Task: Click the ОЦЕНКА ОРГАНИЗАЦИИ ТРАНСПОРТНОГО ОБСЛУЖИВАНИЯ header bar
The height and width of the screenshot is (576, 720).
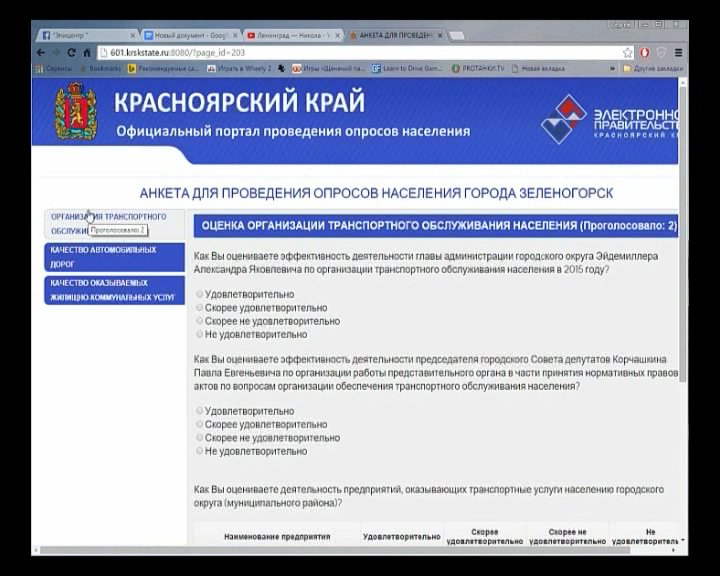Action: 435,226
